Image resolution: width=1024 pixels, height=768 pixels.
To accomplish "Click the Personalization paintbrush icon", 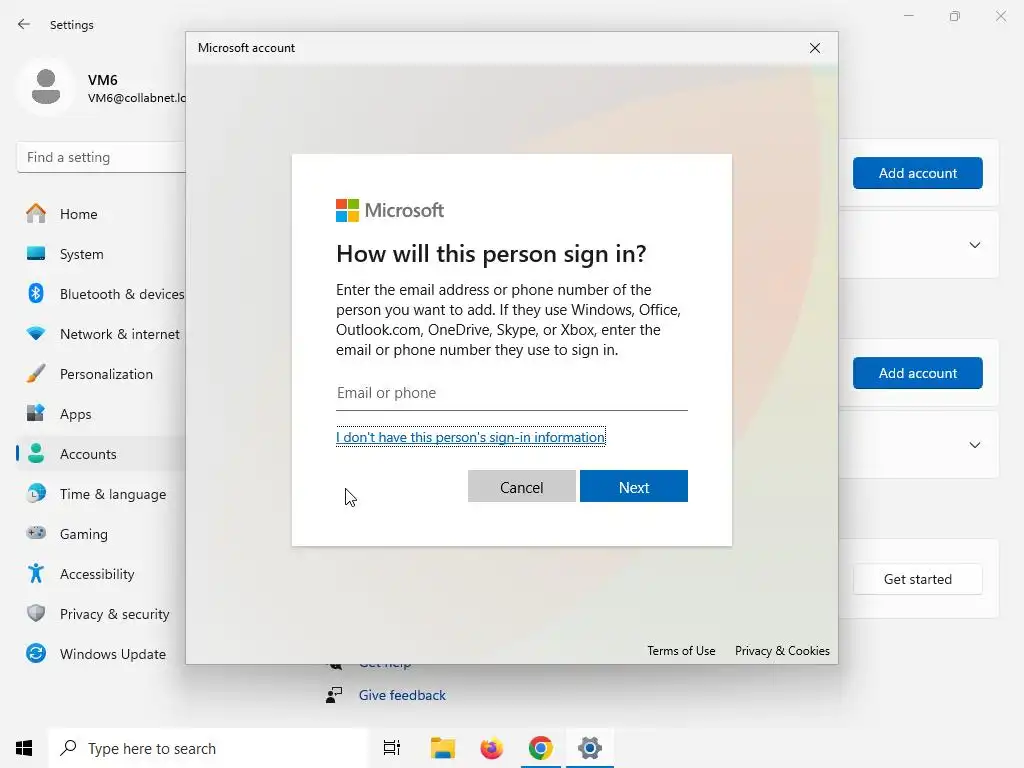I will tap(36, 374).
